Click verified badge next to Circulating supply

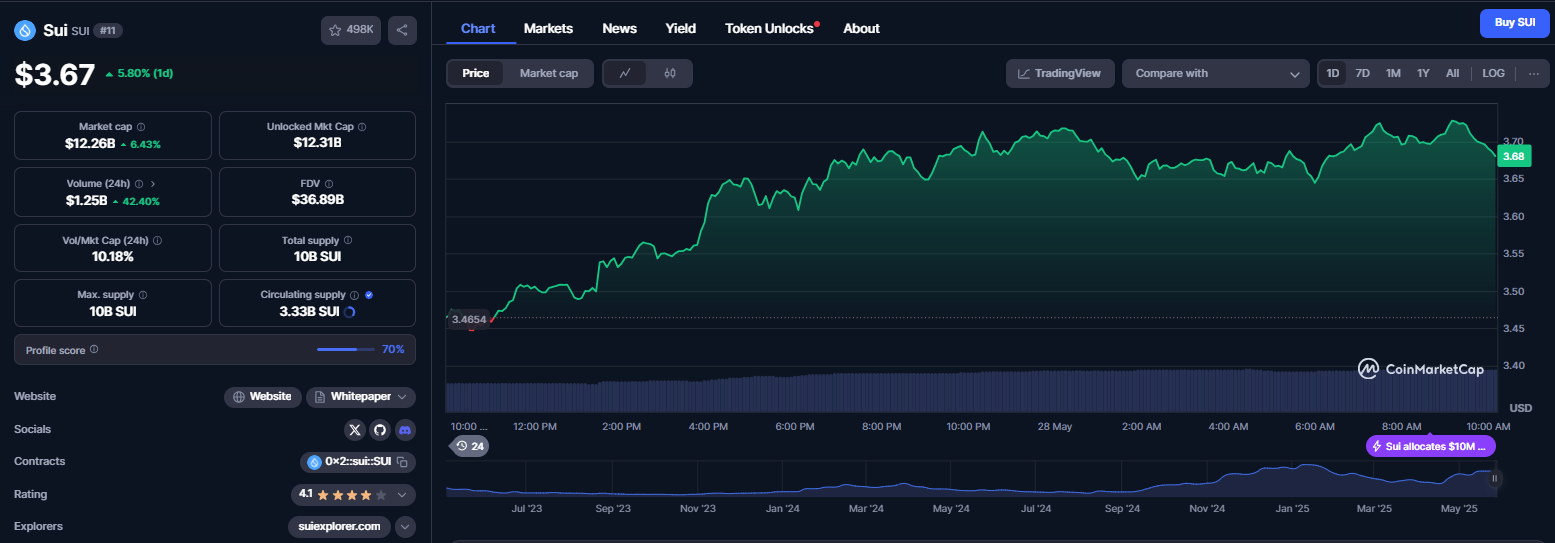coord(369,295)
